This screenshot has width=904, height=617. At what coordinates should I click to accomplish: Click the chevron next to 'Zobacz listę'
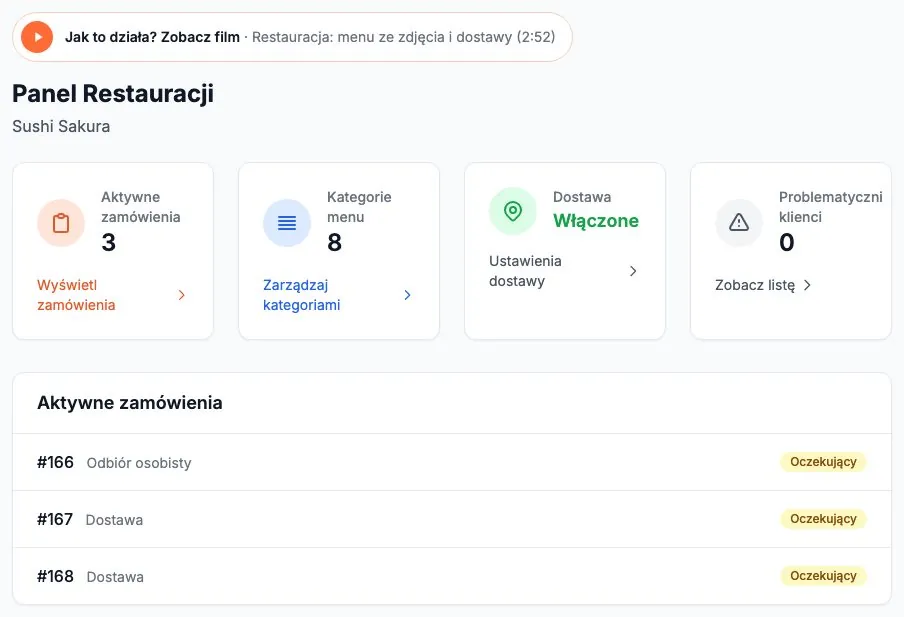pyautogui.click(x=807, y=285)
